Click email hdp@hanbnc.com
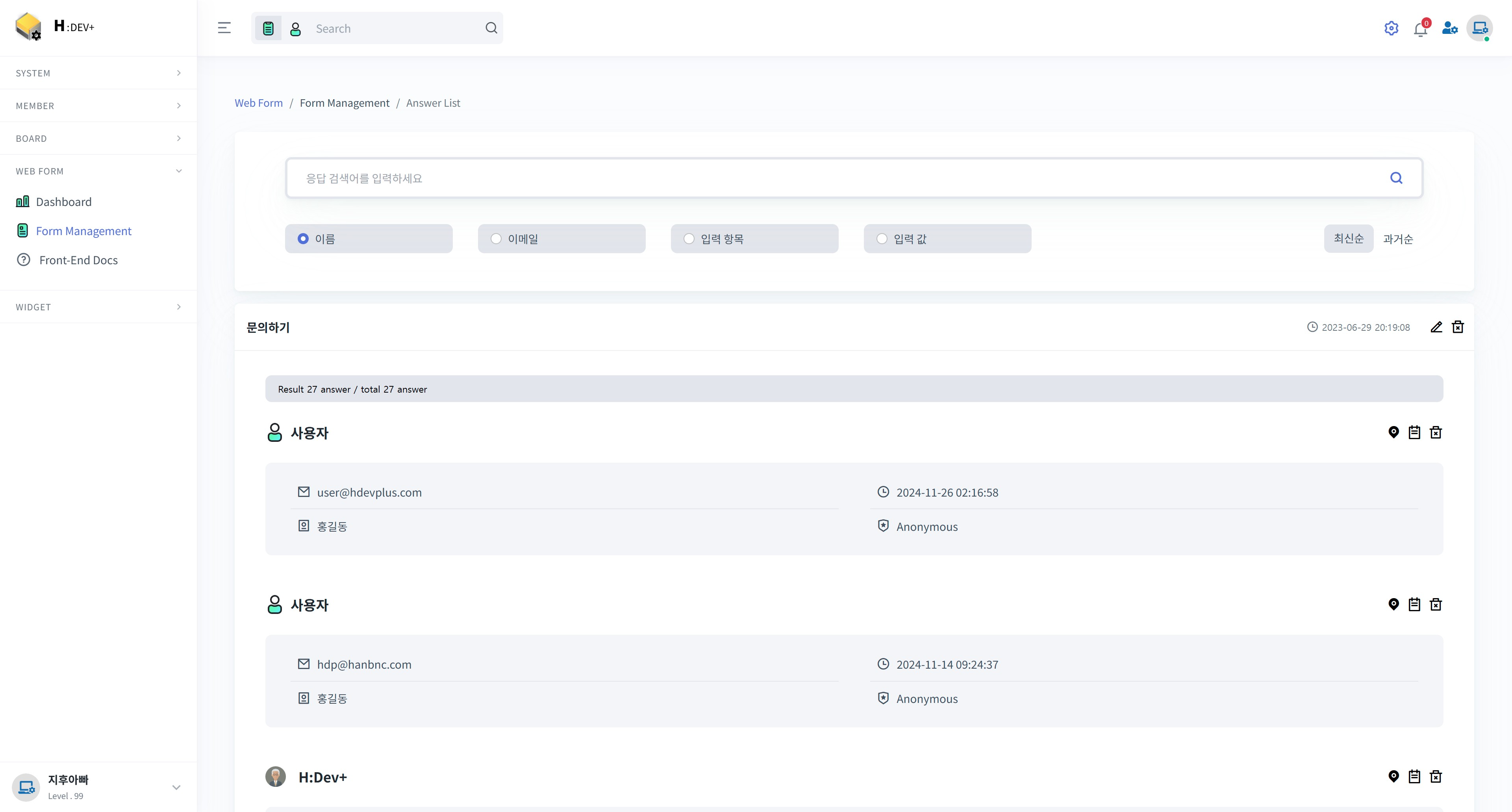This screenshot has height=812, width=1512. click(364, 664)
